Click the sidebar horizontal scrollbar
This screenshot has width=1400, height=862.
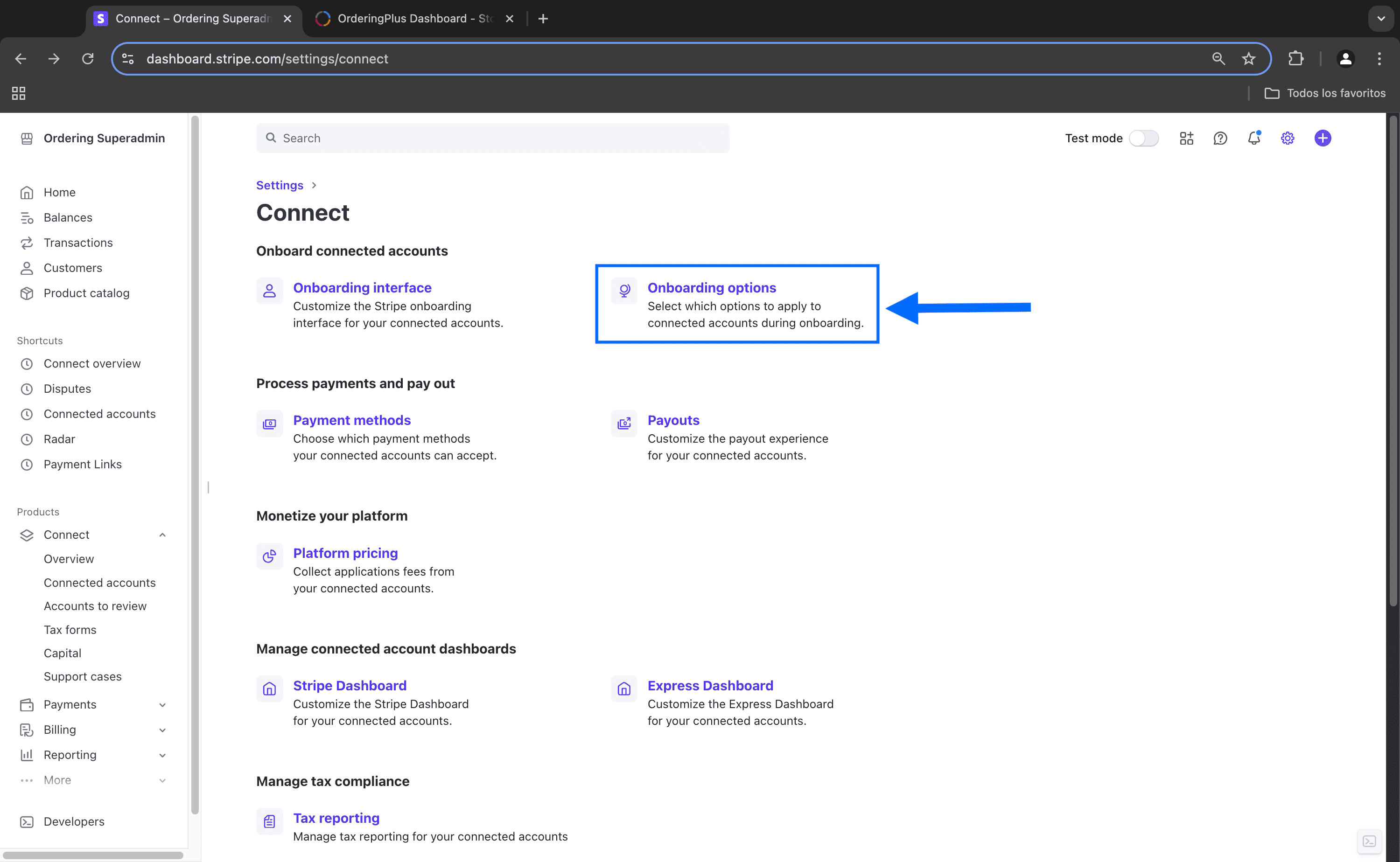(93, 855)
